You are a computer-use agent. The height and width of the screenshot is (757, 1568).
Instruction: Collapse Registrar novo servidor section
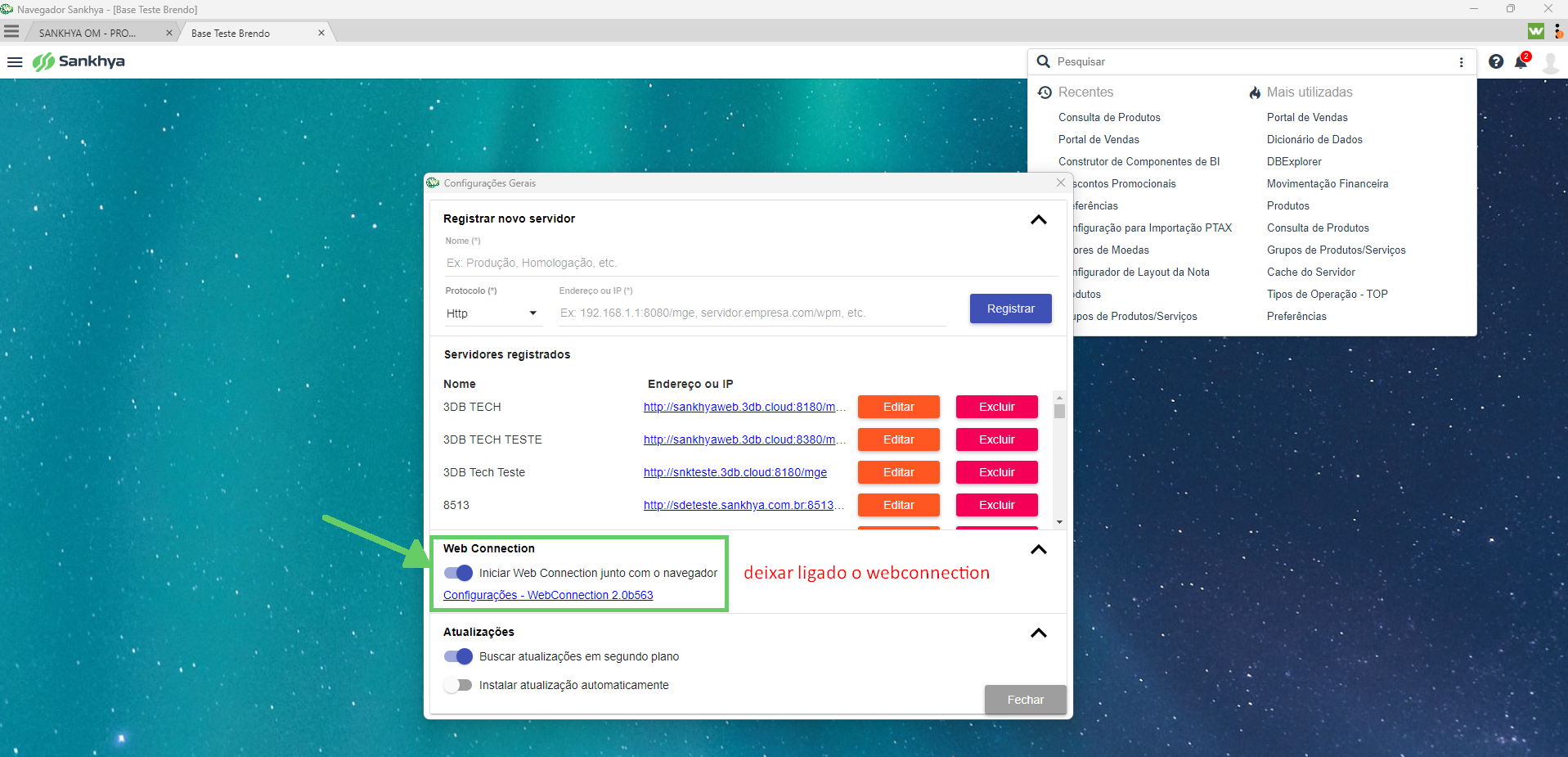[1039, 219]
